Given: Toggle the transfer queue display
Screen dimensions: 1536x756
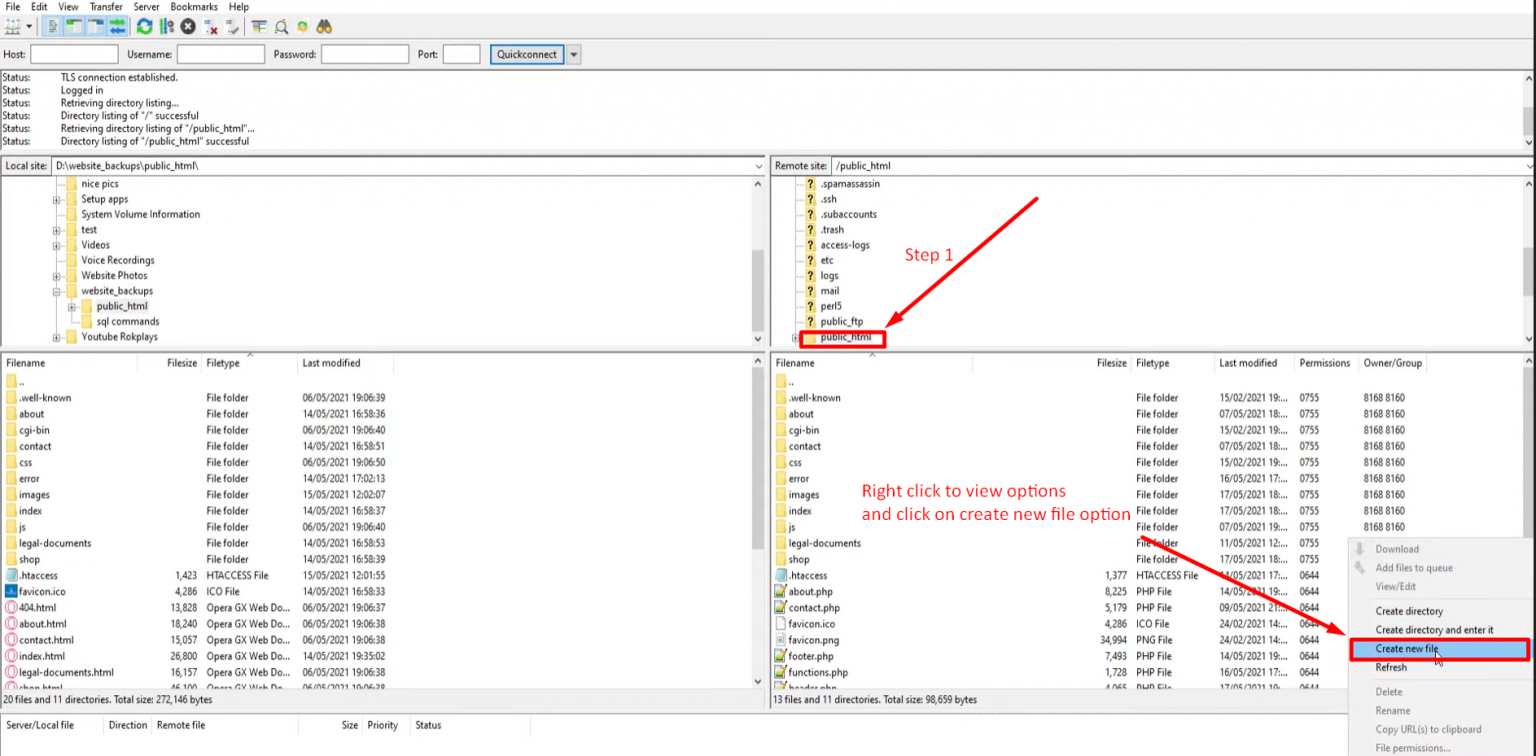Looking at the screenshot, I should tap(117, 27).
